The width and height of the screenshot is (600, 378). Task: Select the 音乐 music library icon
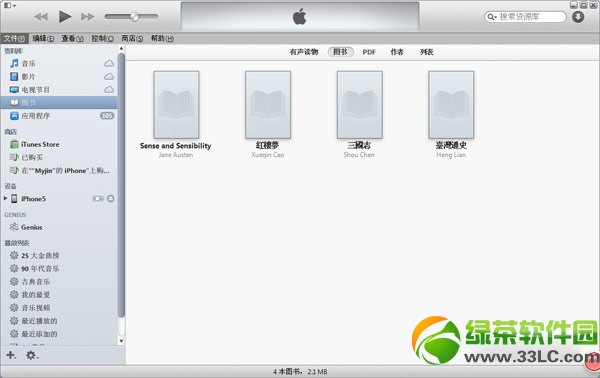pyautogui.click(x=14, y=64)
